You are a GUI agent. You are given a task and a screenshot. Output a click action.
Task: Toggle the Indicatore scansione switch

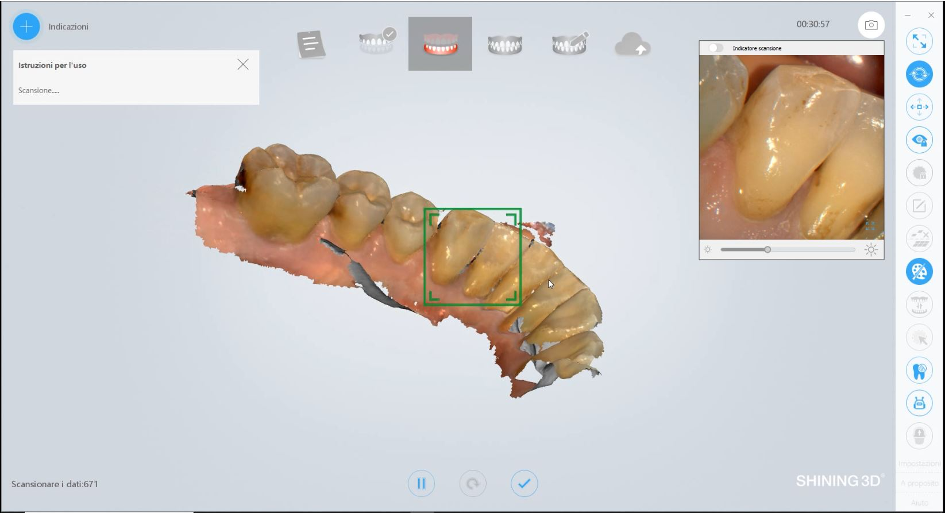pyautogui.click(x=715, y=48)
